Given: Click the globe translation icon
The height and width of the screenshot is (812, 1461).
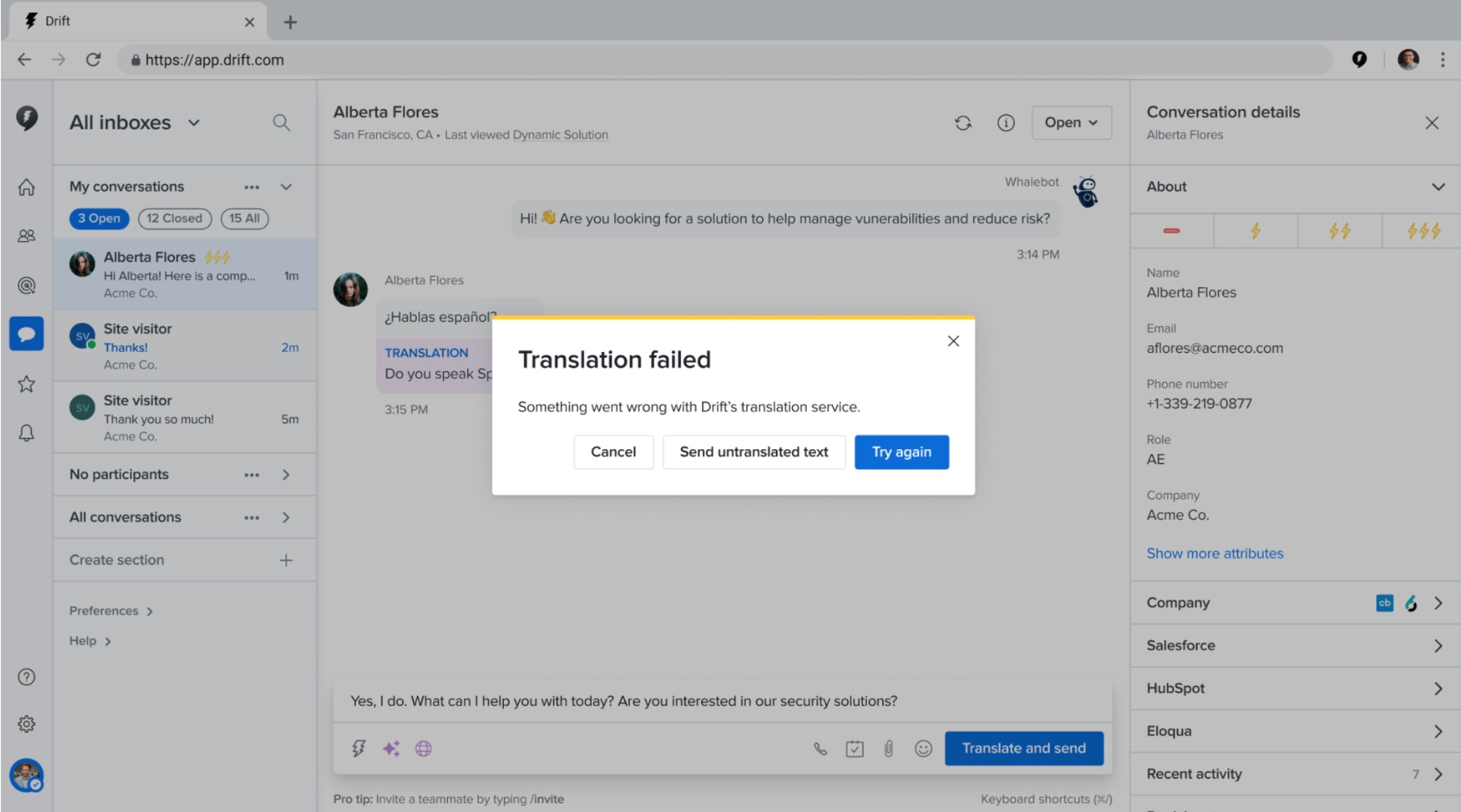Looking at the screenshot, I should coord(423,748).
